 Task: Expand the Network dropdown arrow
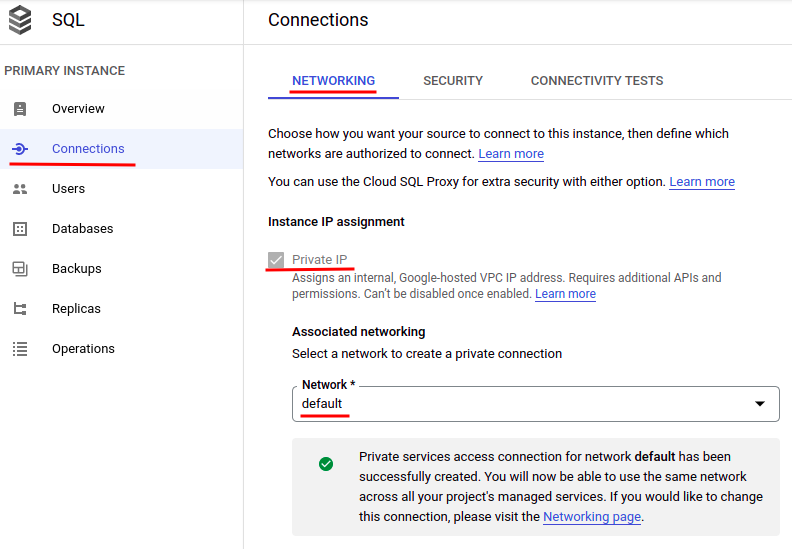coord(760,404)
